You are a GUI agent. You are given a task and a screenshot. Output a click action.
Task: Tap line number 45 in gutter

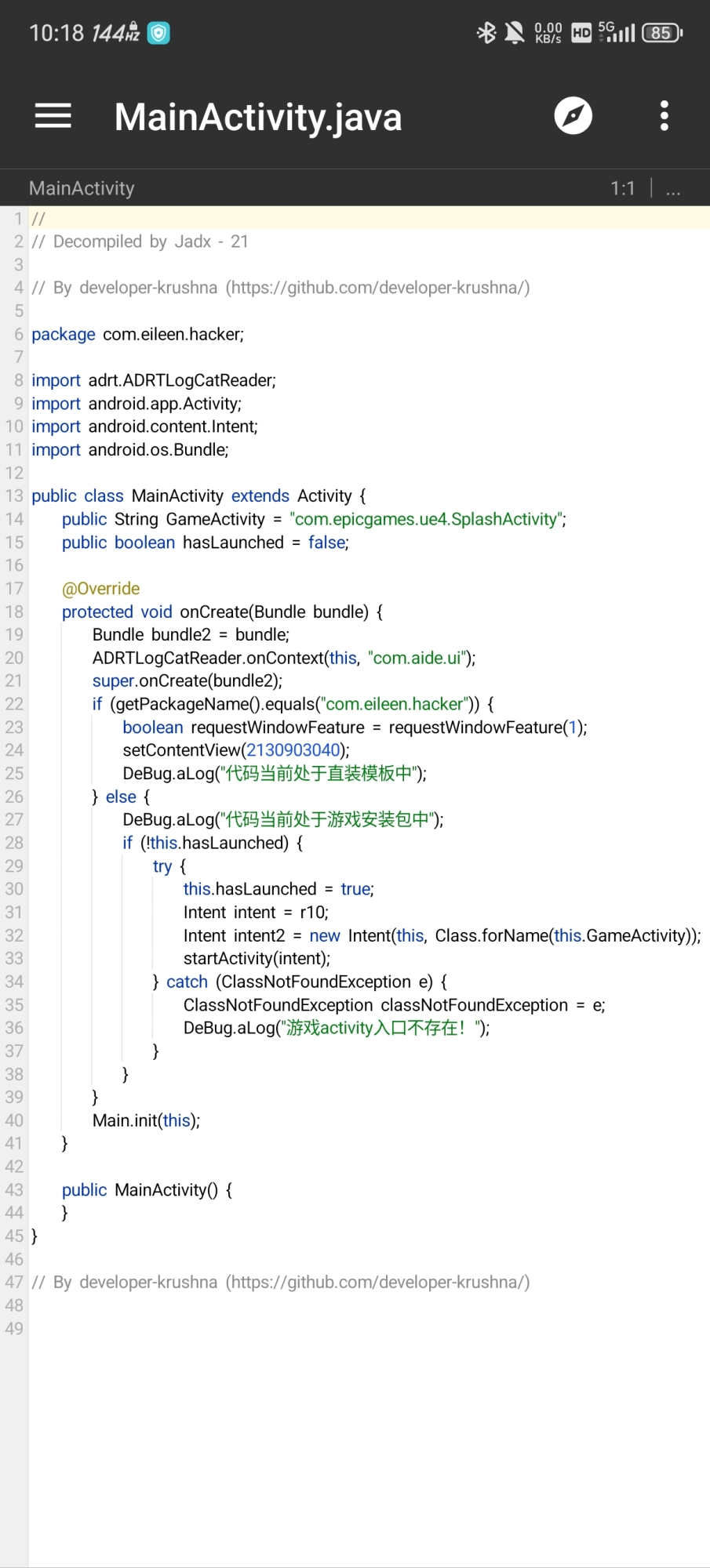[14, 1236]
